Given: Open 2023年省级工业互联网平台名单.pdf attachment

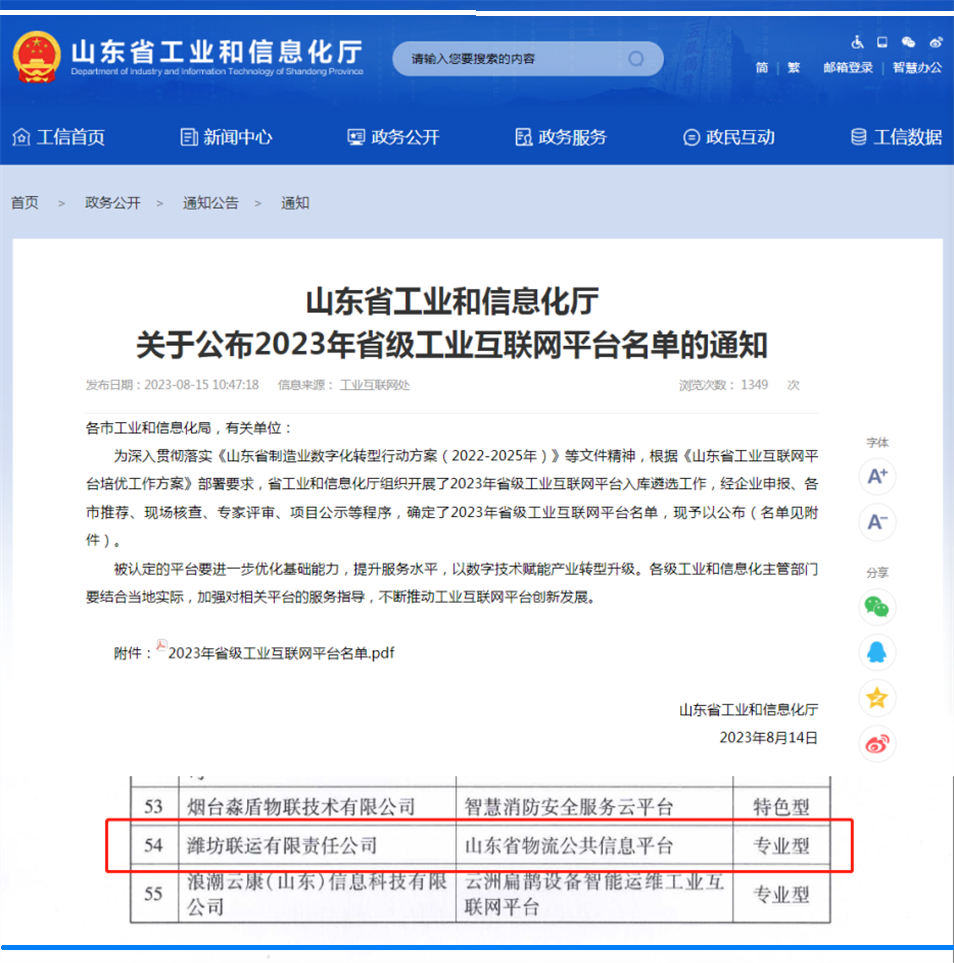Looking at the screenshot, I should (281, 653).
